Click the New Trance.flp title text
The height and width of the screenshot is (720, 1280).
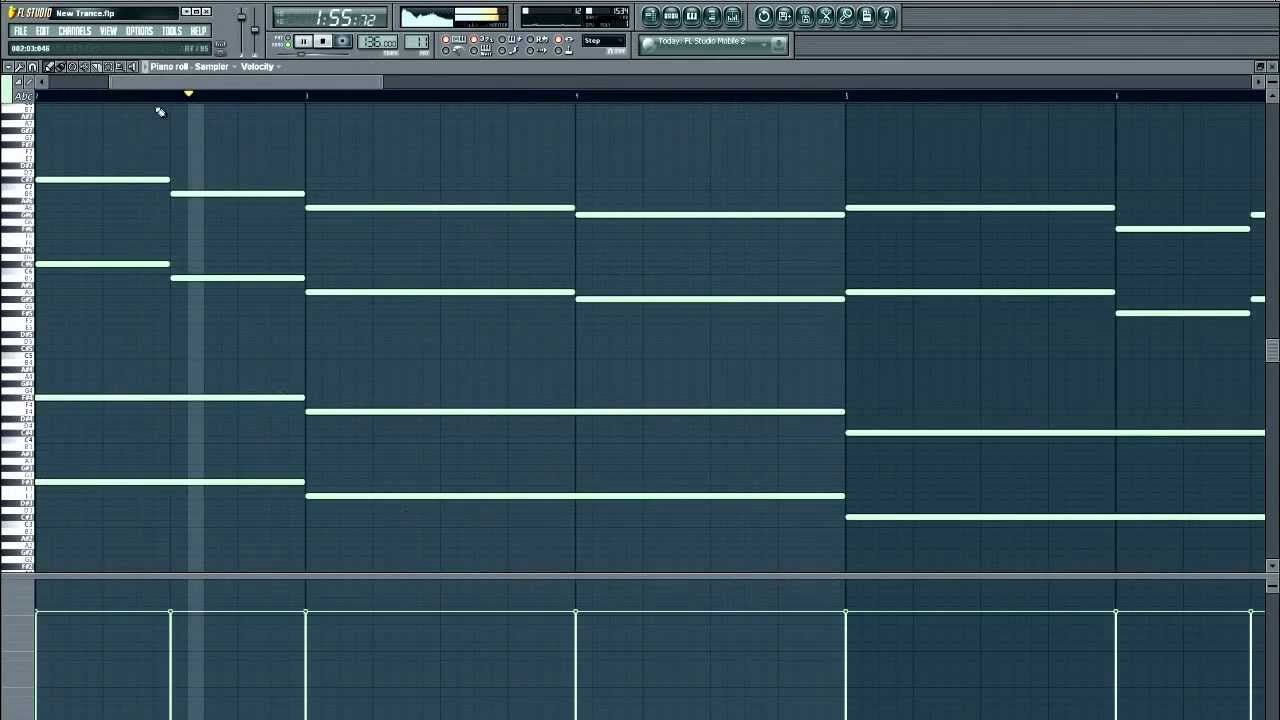coord(85,13)
